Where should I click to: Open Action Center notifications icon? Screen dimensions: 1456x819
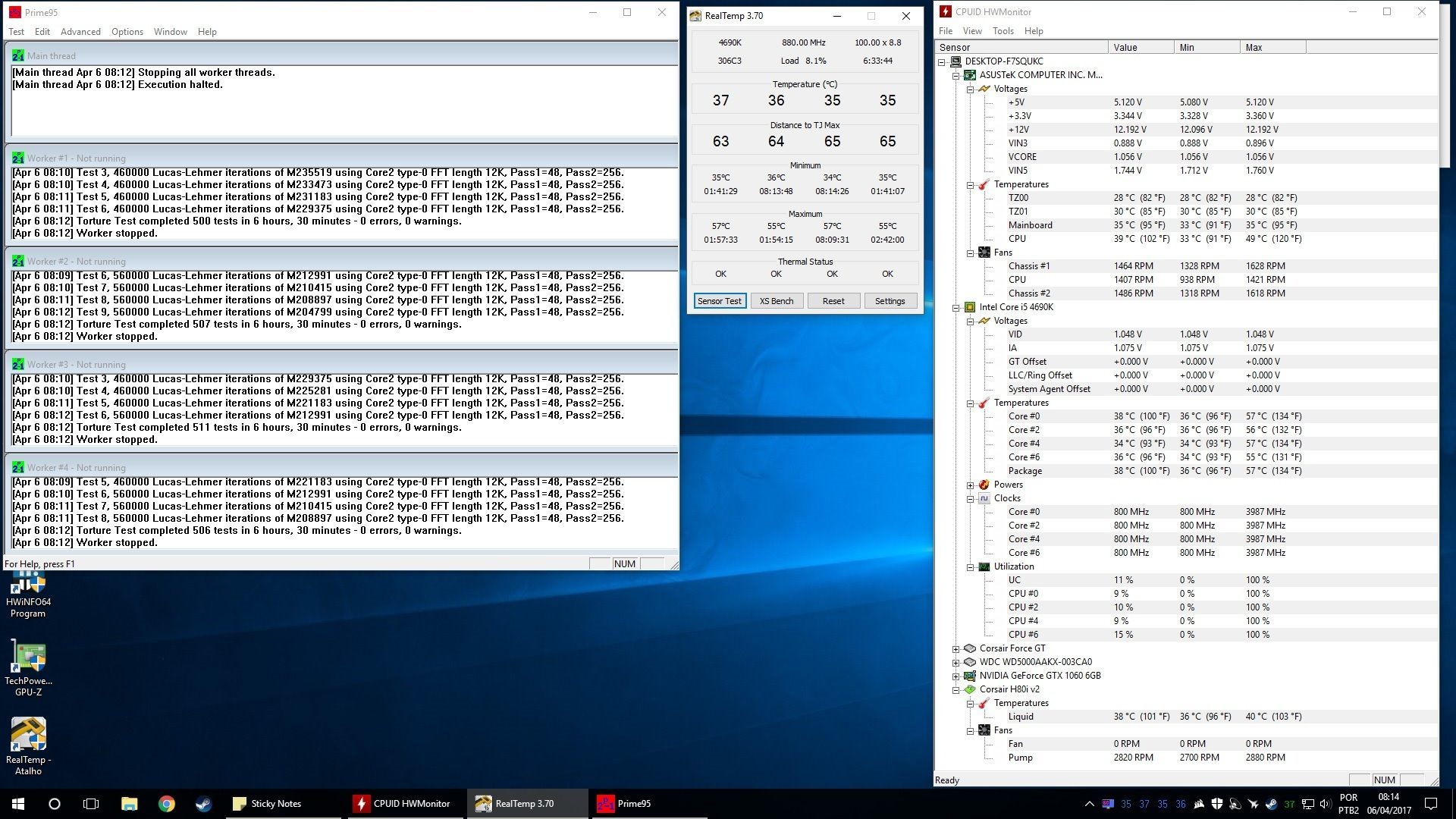tap(1431, 804)
